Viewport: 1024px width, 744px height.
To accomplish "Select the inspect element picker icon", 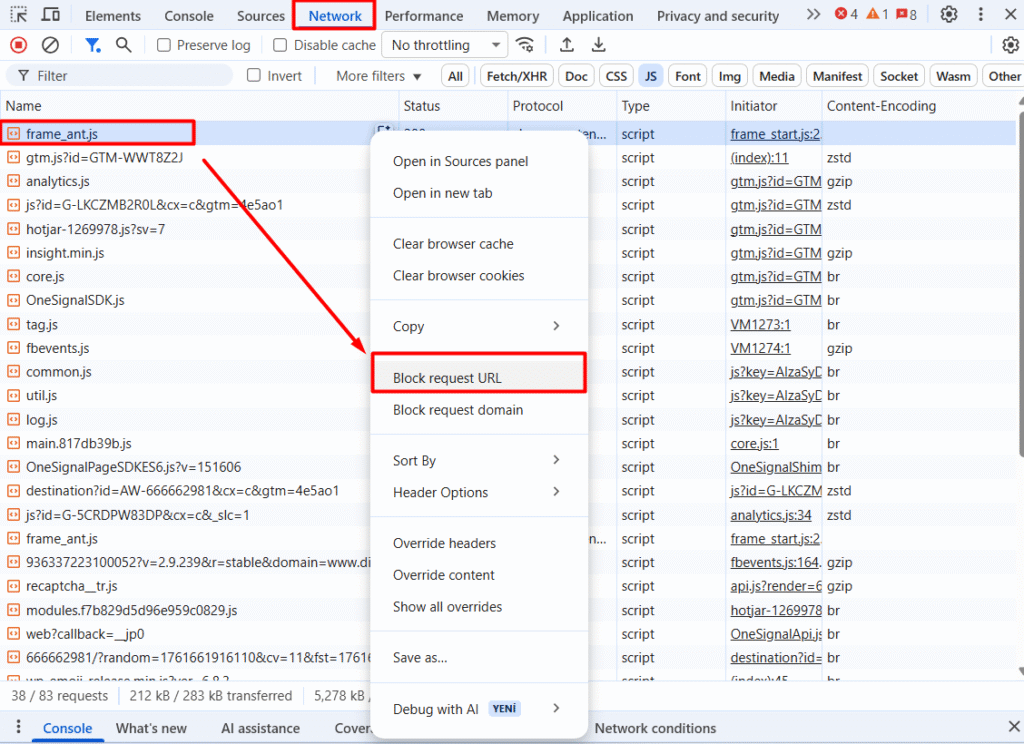I will click(18, 15).
